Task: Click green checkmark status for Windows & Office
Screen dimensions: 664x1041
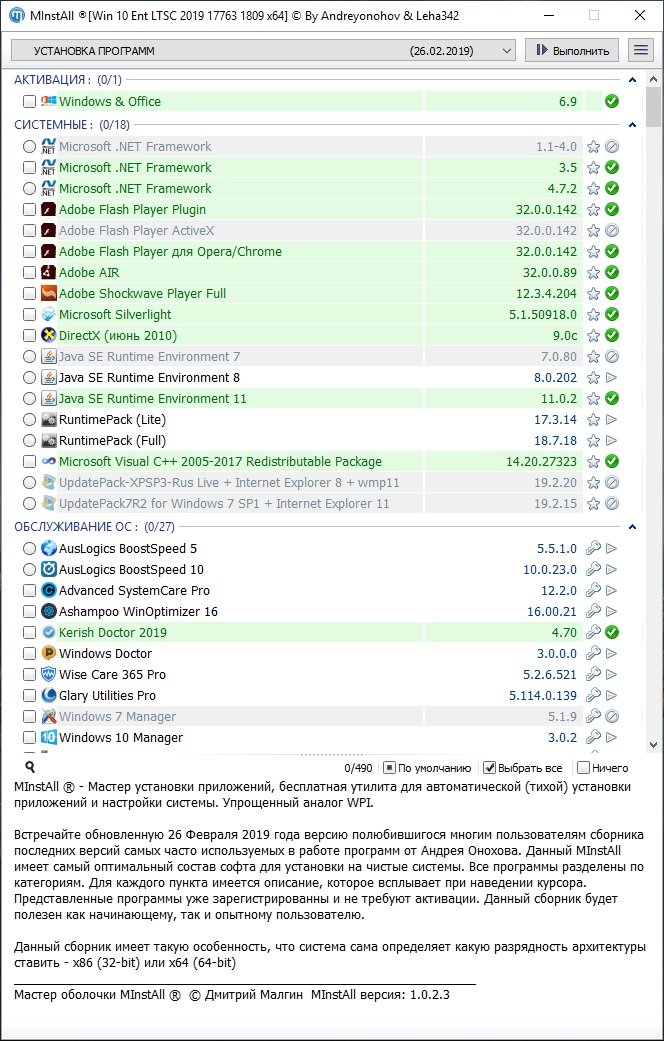Action: pyautogui.click(x=612, y=101)
